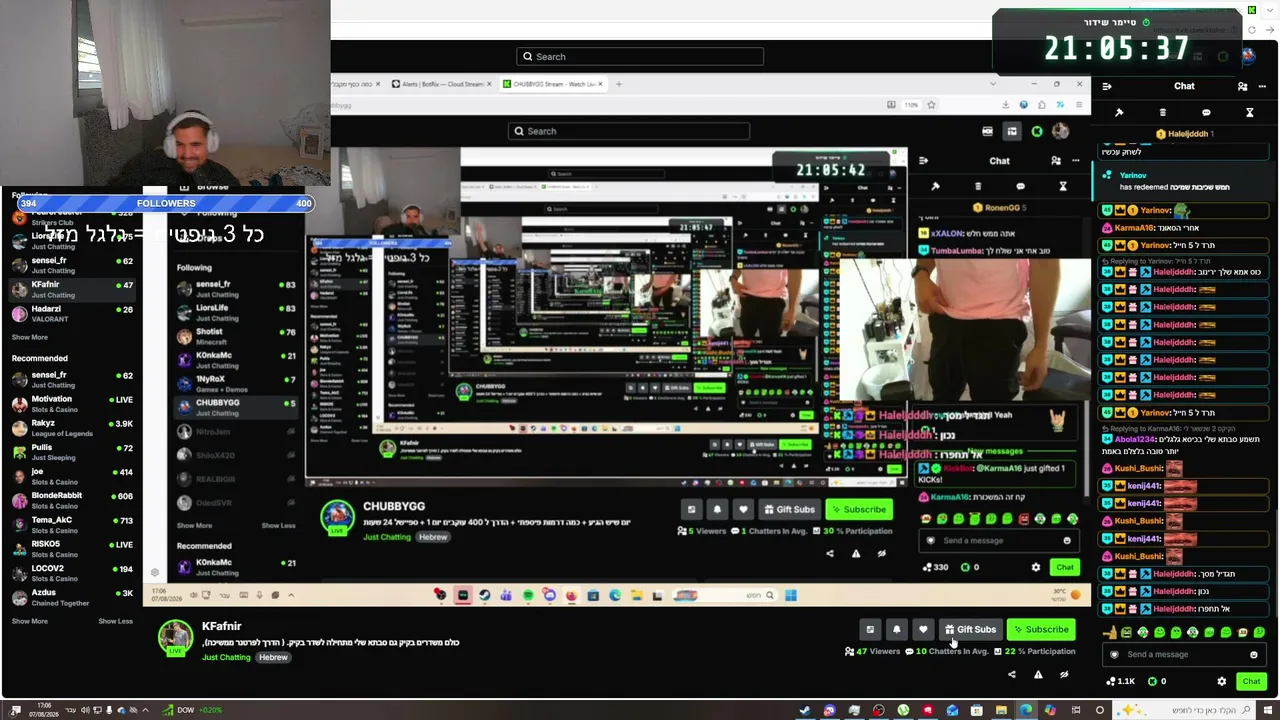Viewport: 1280px width, 720px height.
Task: Open the three-dot menu in the outer Chat header
Action: pyautogui.click(x=1262, y=86)
